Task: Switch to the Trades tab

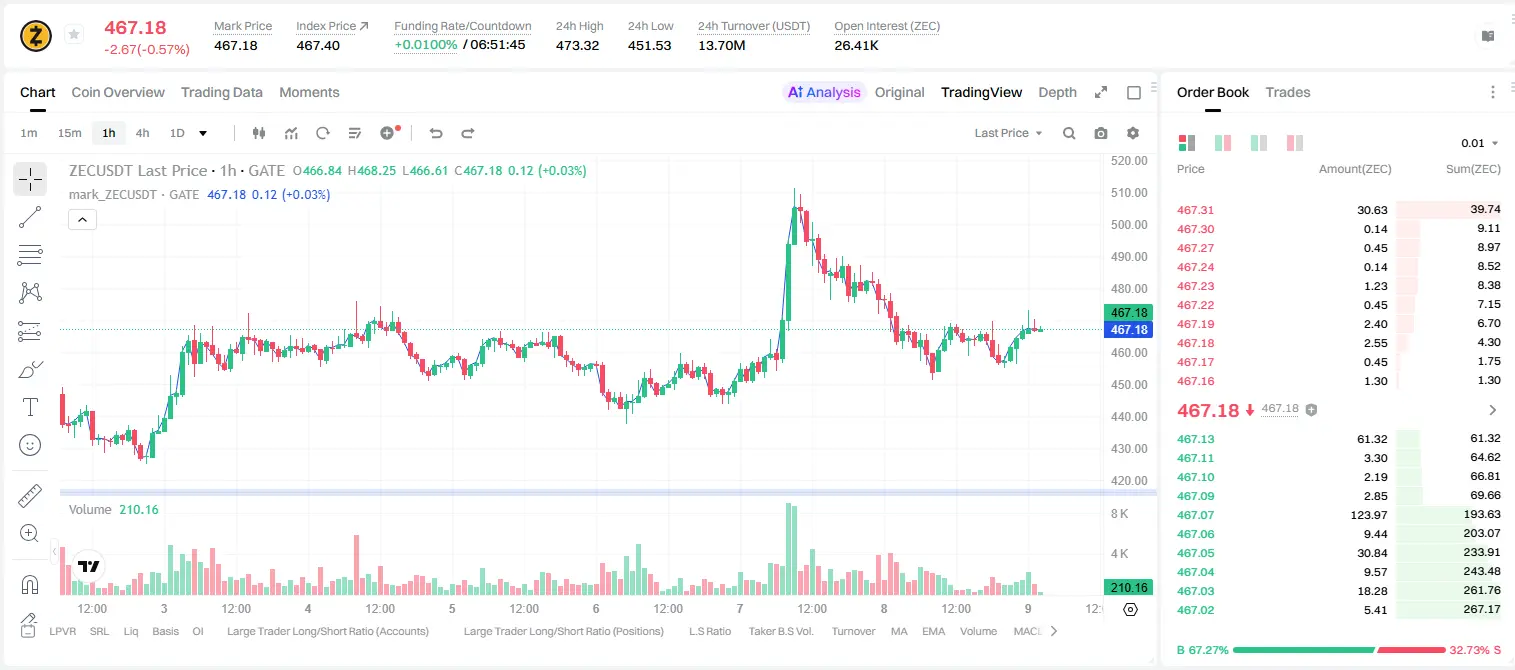Action: (1287, 92)
